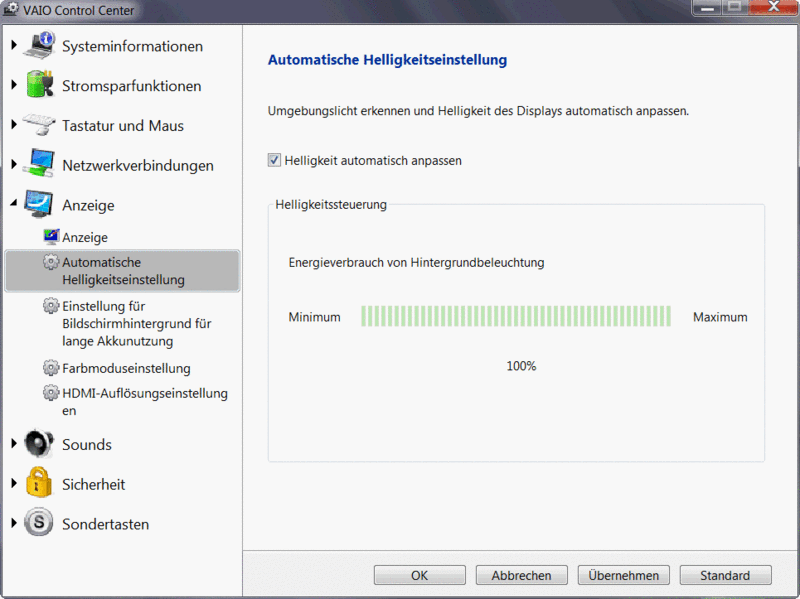Image resolution: width=800 pixels, height=599 pixels.
Task: Click the Sicherheit padlock icon
Action: [39, 482]
